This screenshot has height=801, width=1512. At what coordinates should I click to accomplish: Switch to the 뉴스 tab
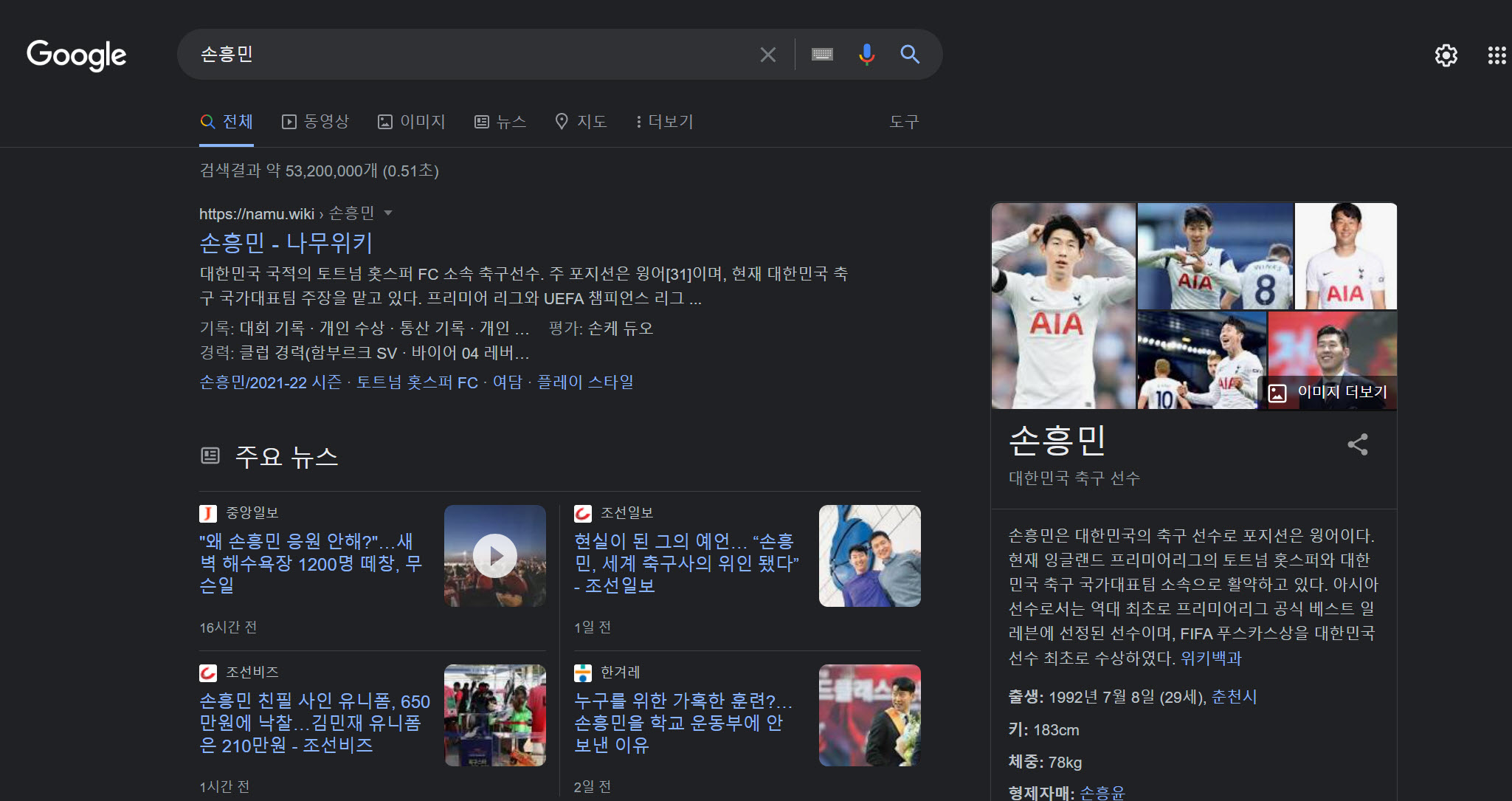coord(501,122)
